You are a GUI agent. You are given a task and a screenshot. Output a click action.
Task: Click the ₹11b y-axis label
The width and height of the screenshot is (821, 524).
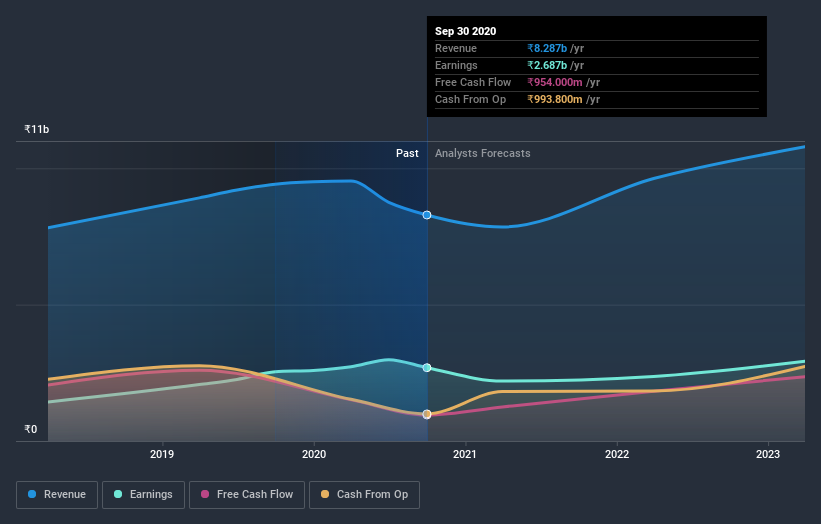[x=37, y=129]
